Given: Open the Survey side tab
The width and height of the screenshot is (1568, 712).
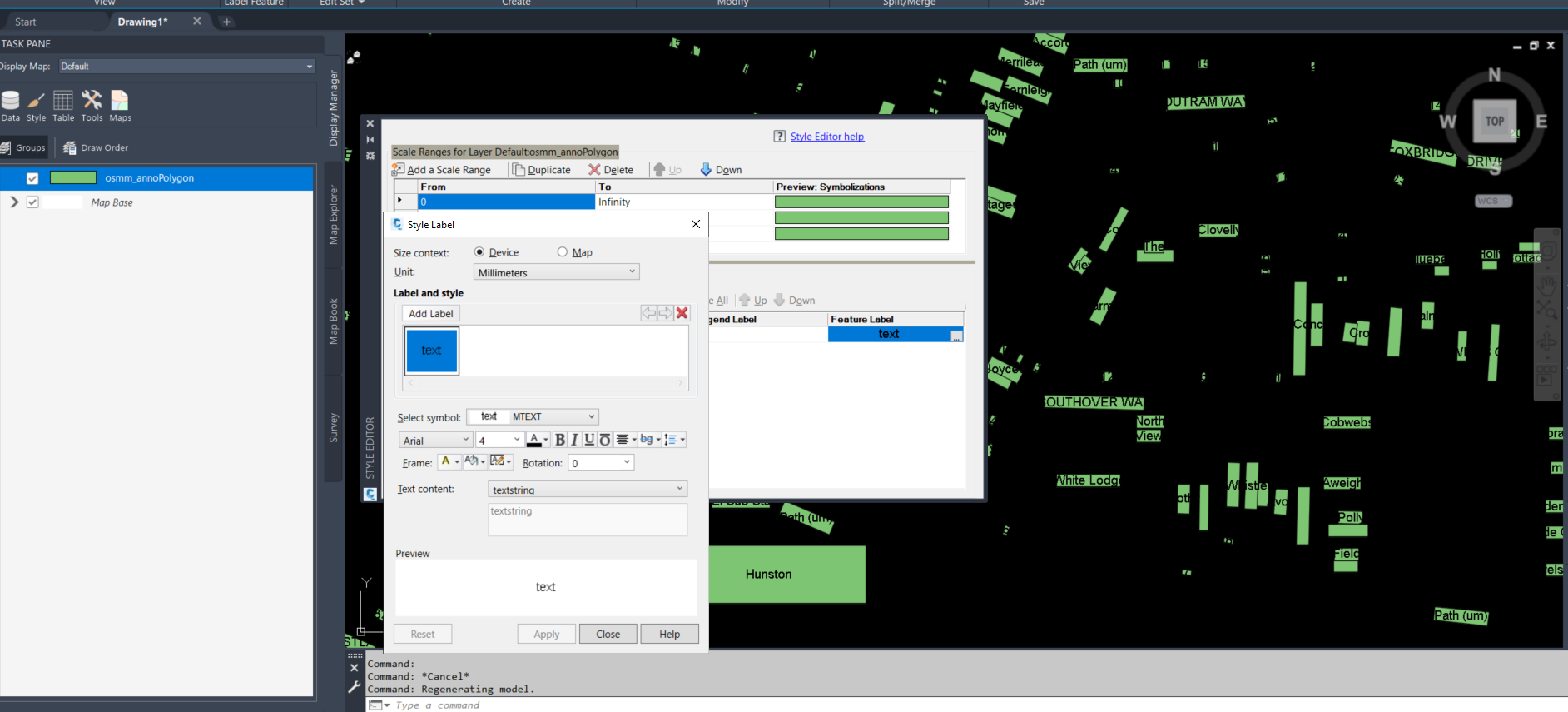Looking at the screenshot, I should click(334, 427).
